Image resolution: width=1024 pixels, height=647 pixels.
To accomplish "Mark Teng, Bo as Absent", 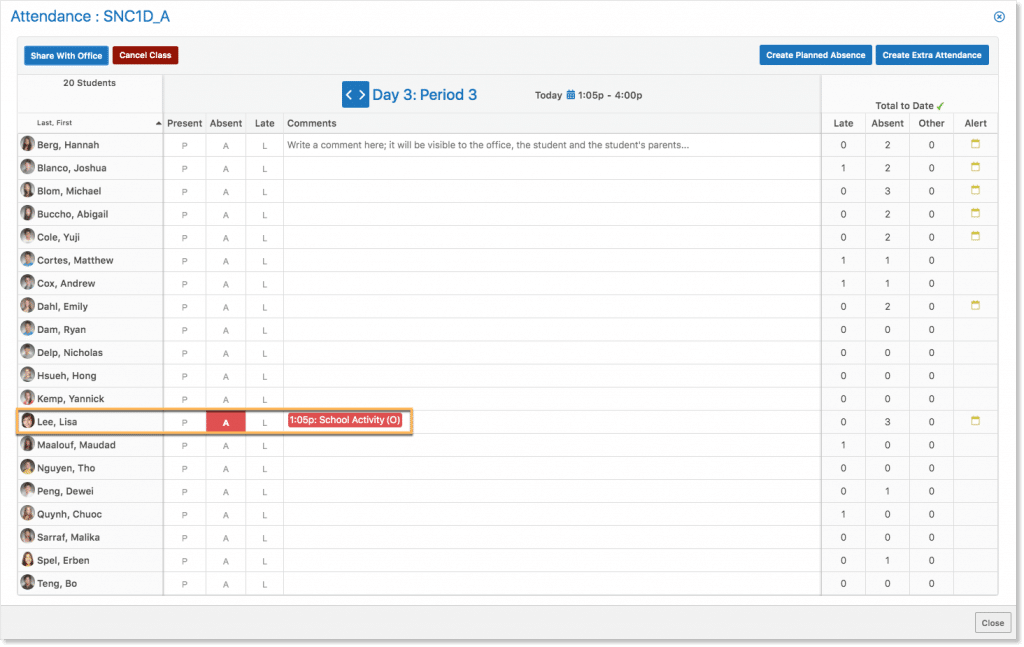I will click(x=226, y=584).
